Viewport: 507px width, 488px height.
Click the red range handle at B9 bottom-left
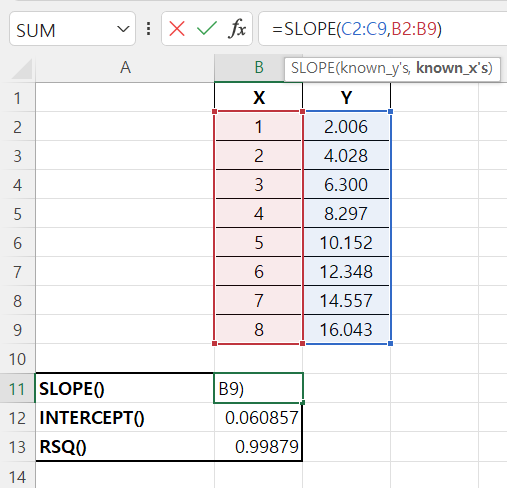(x=214, y=343)
